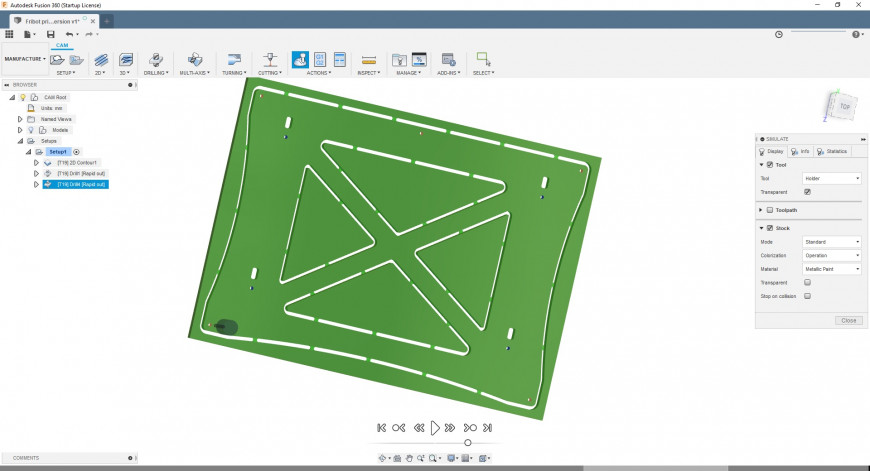Switch to the Statistics tab

point(832,151)
